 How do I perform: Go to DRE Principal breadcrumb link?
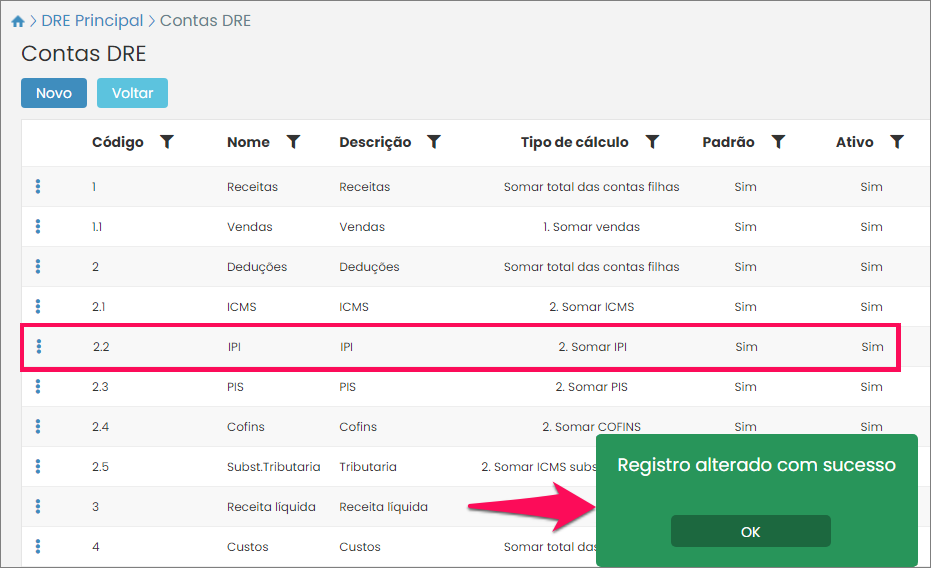[92, 21]
